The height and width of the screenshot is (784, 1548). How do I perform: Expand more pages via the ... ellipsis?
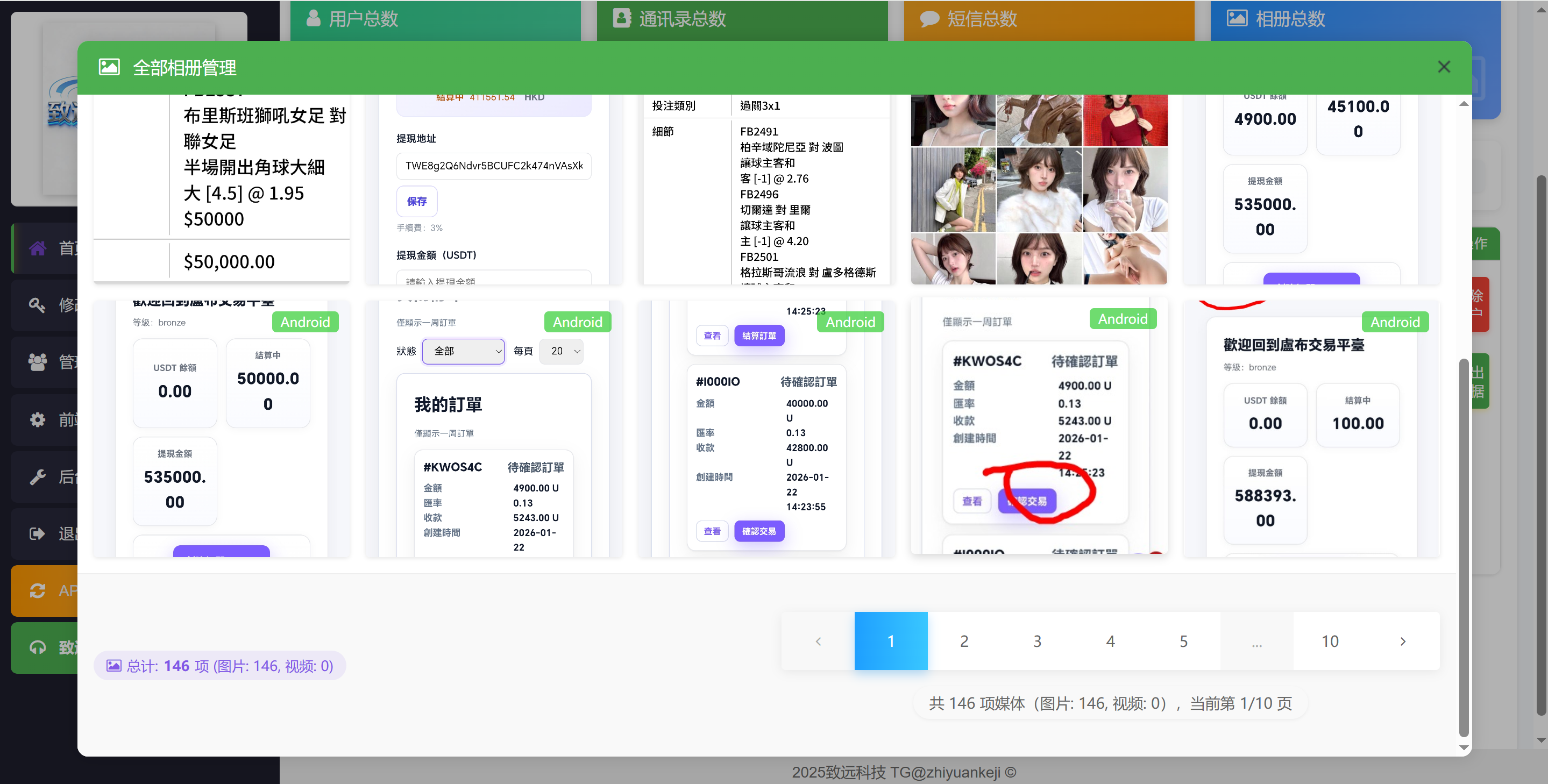click(x=1256, y=641)
